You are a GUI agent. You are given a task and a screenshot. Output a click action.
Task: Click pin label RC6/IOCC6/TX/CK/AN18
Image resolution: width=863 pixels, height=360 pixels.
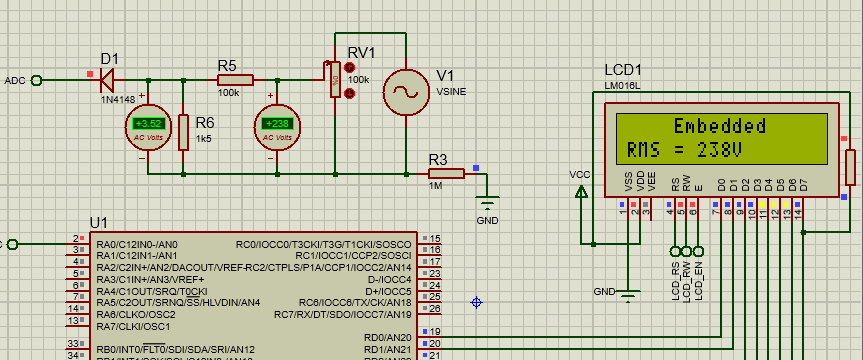click(x=355, y=303)
